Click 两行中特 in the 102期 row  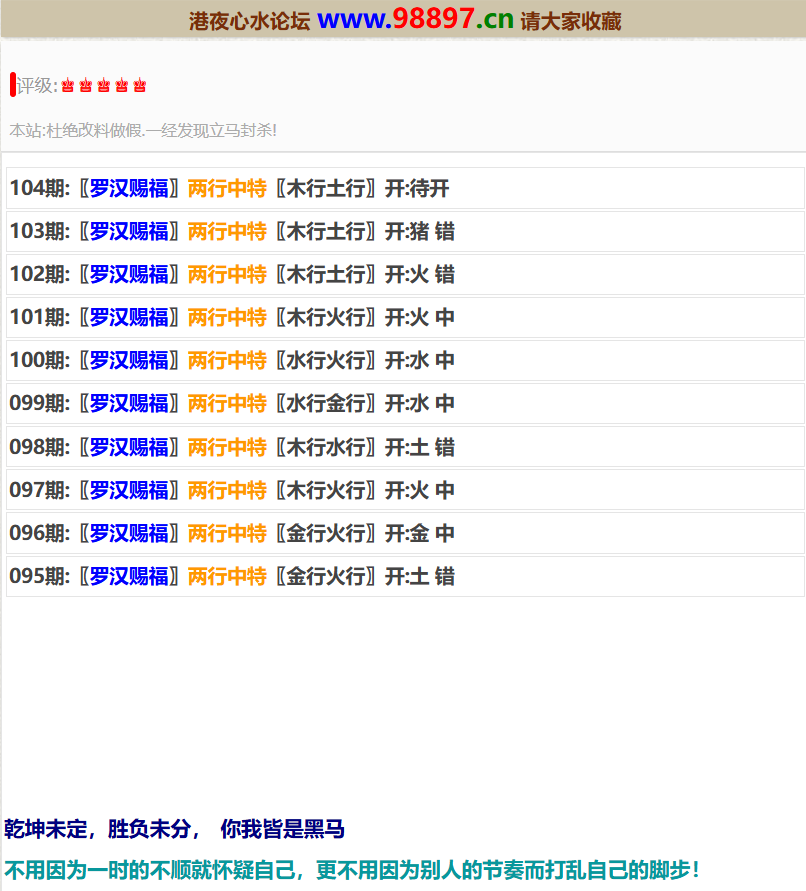point(227,274)
